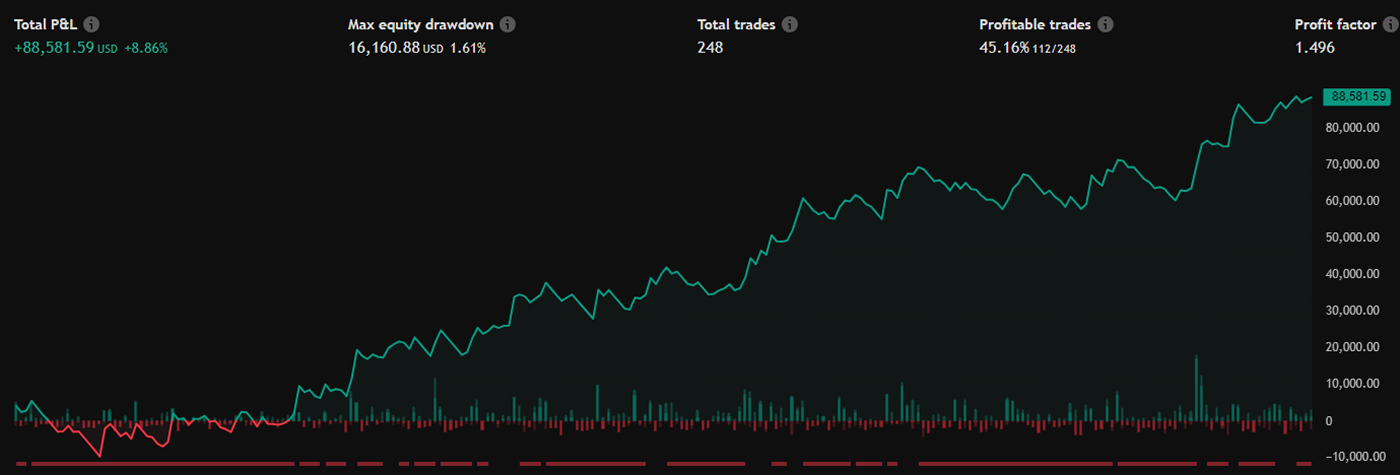Click the Total P&L metric title
Viewport: 1400px width, 475px height.
46,25
